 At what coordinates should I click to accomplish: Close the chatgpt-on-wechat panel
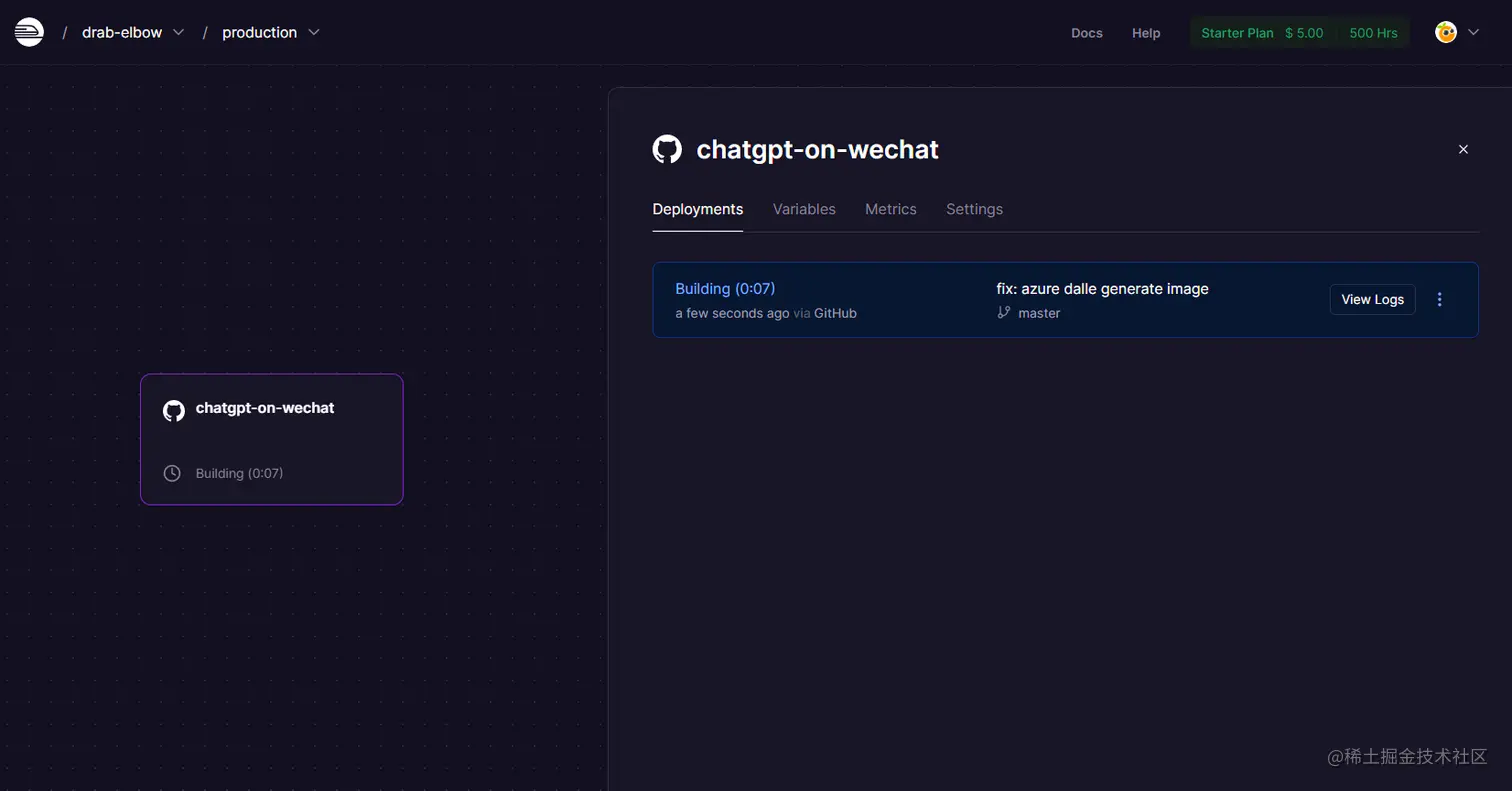[1463, 149]
